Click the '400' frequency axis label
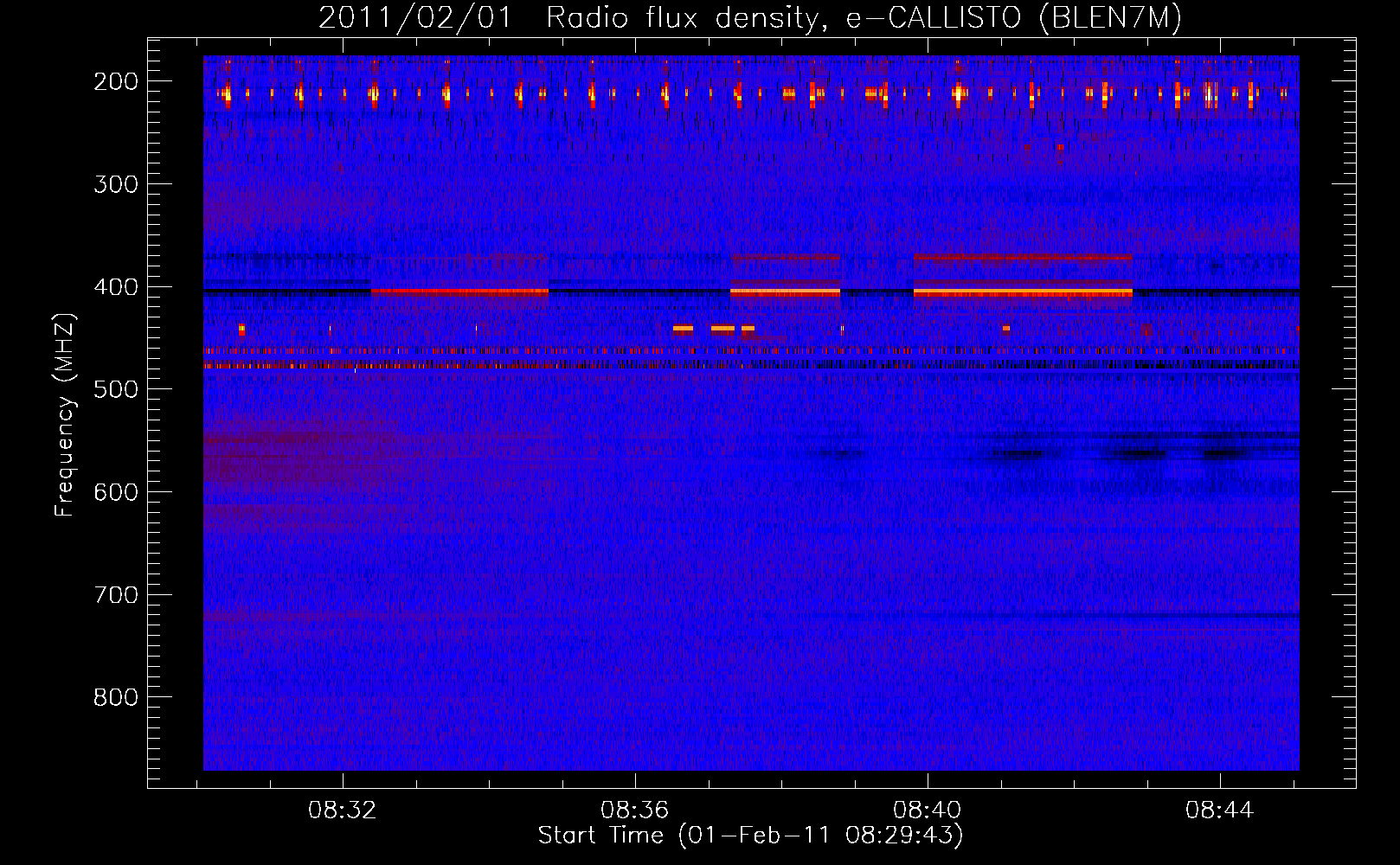 tap(115, 287)
